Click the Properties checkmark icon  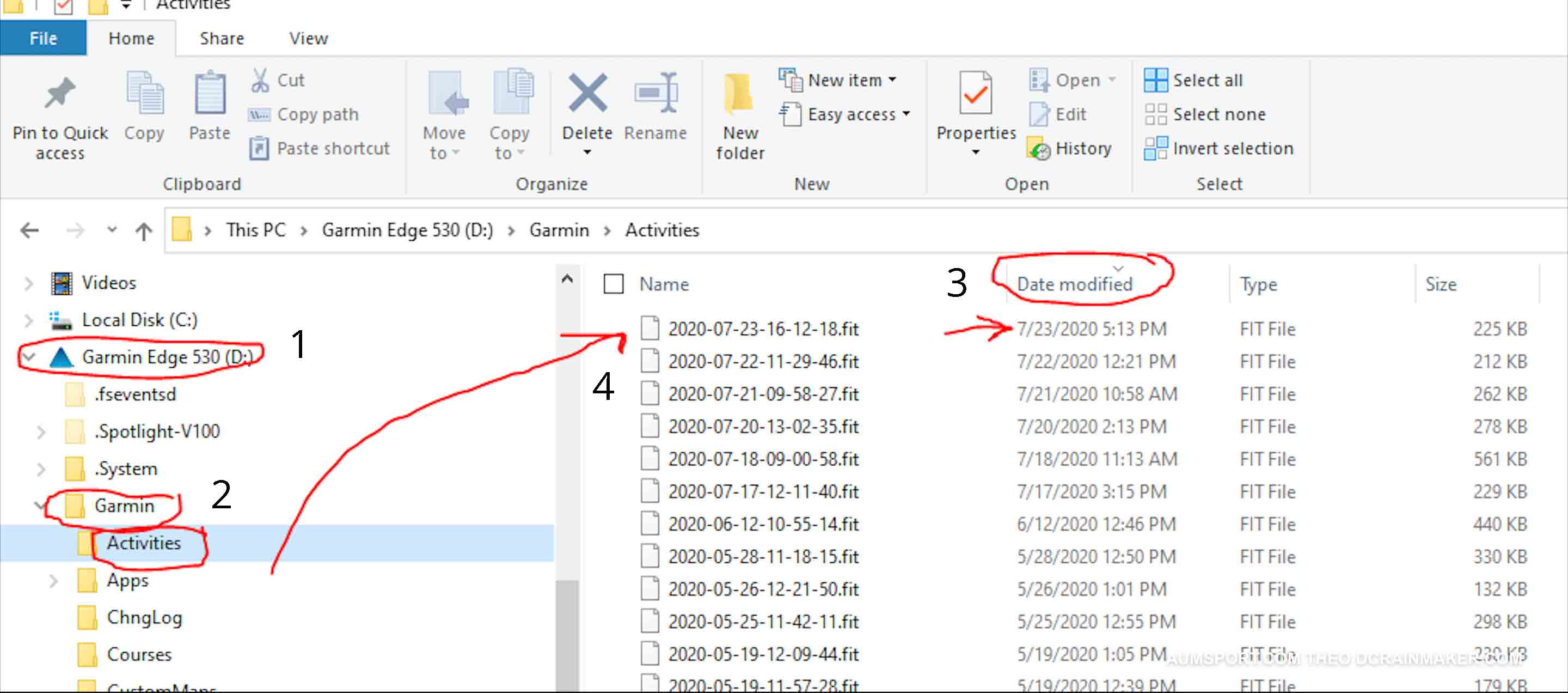click(975, 93)
